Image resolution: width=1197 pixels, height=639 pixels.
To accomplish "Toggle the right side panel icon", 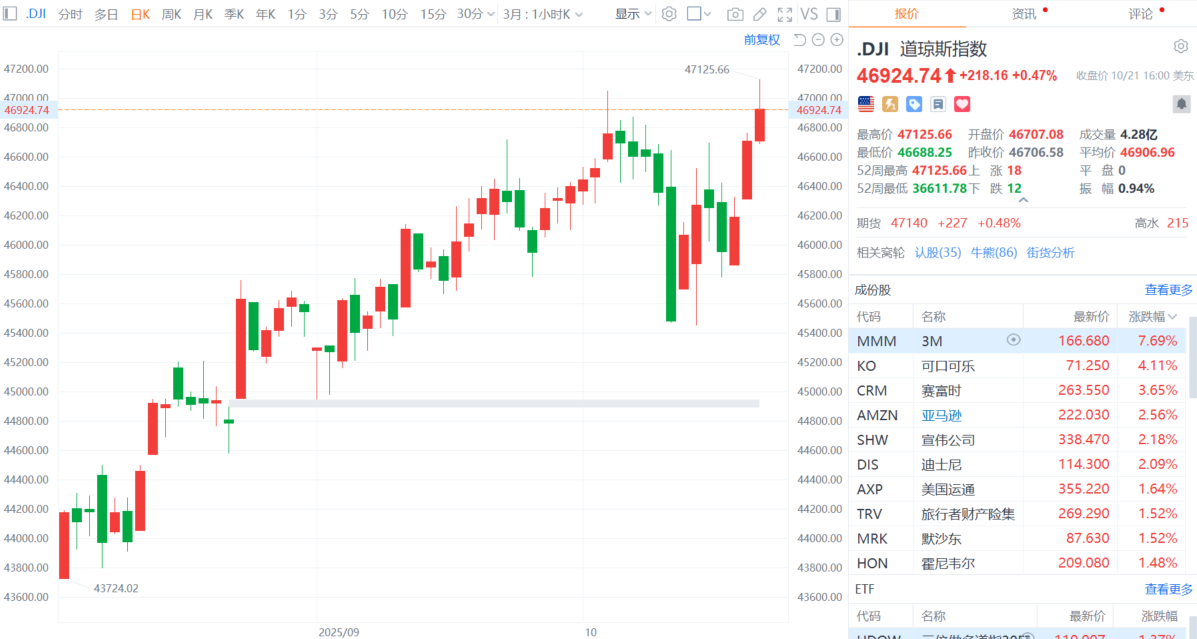I will point(832,14).
